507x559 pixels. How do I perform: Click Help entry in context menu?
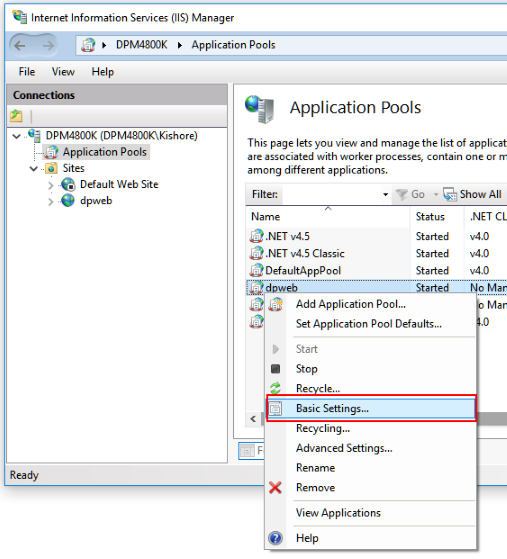pyautogui.click(x=370, y=538)
